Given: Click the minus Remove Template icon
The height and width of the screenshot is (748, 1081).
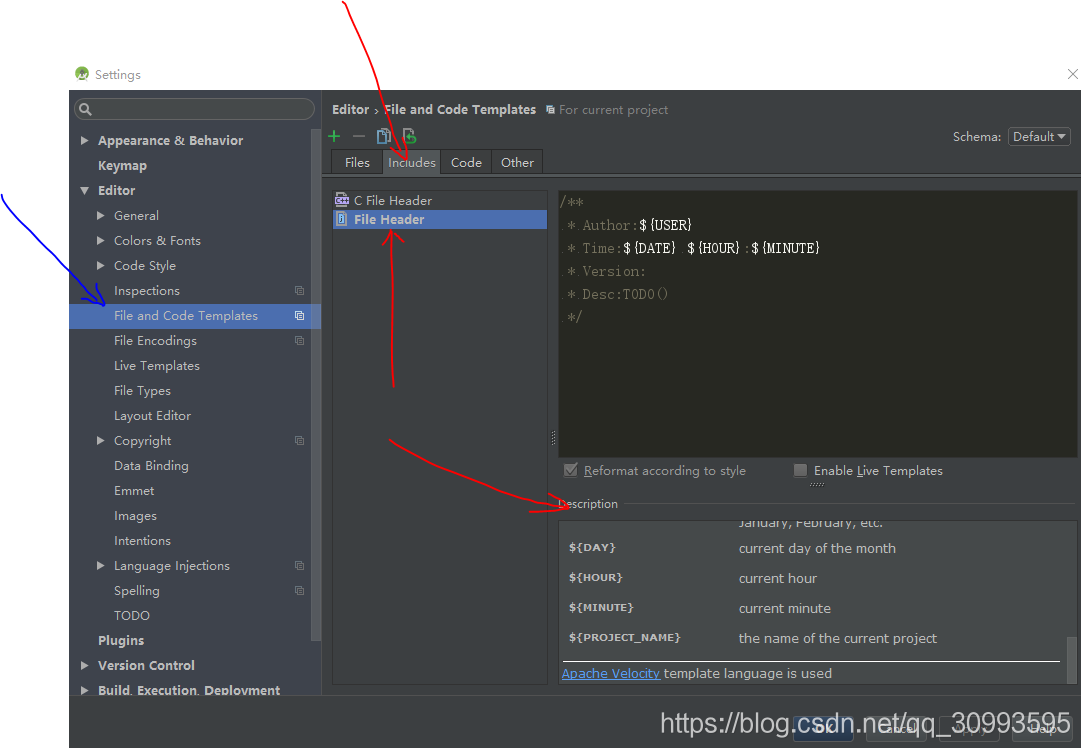Looking at the screenshot, I should [358, 136].
